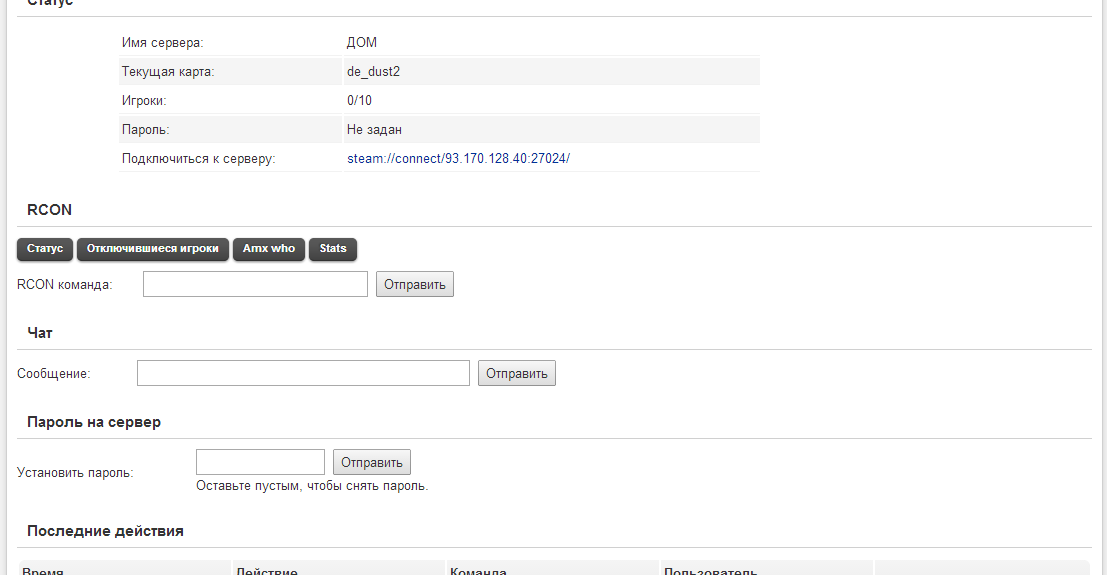Click the Последние действия heading
This screenshot has width=1107, height=575.
click(x=105, y=531)
